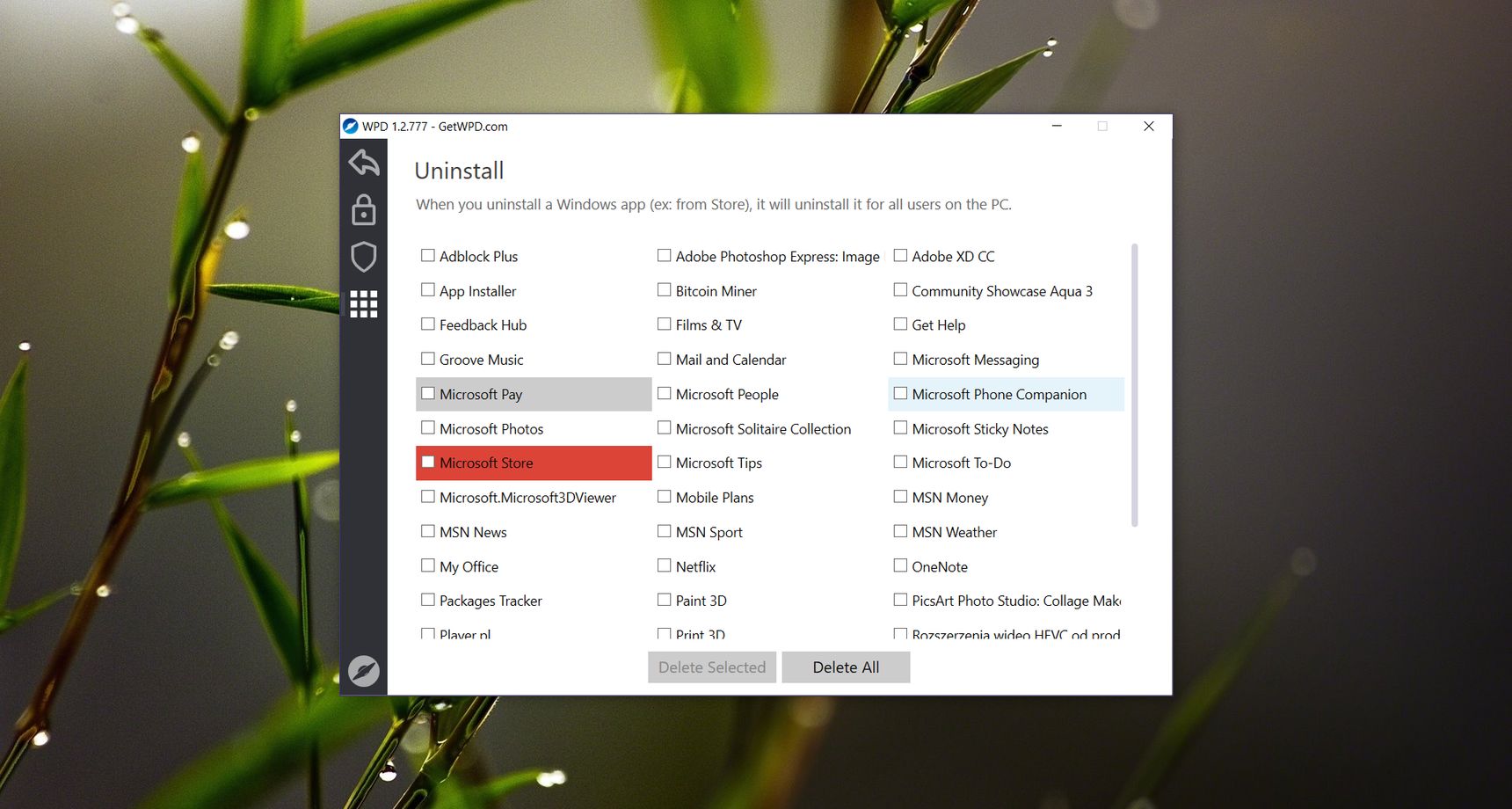Tick PicsArt Photo Studio checkbox
Screen dimensions: 1512x809
point(900,601)
